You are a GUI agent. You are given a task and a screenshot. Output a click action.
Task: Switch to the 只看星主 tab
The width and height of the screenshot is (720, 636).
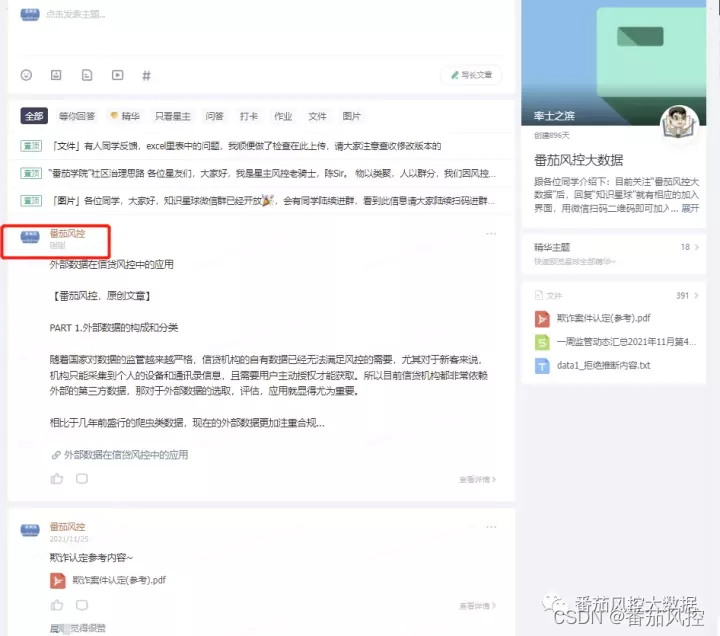pyautogui.click(x=173, y=116)
